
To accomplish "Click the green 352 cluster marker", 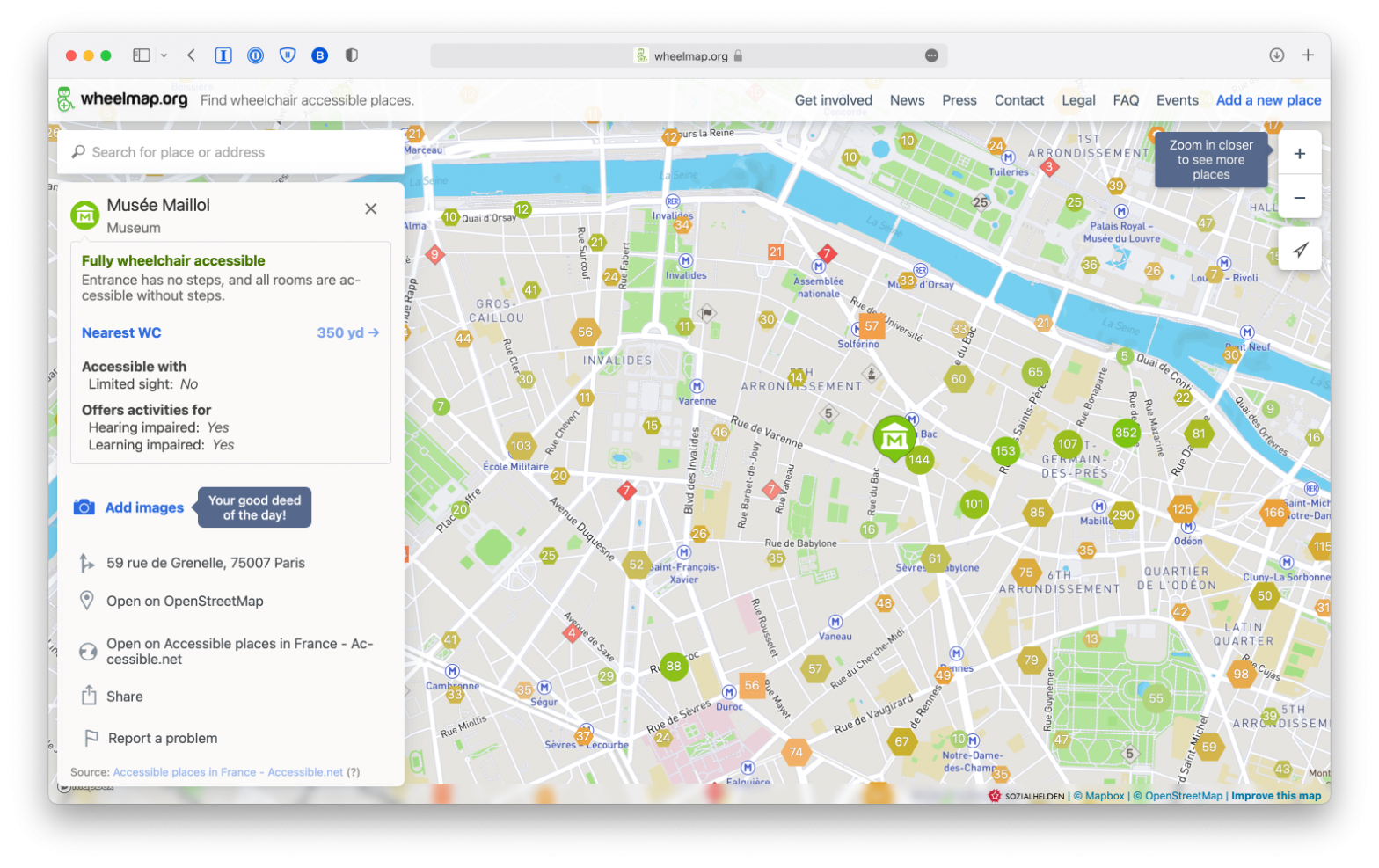I will click(1126, 433).
